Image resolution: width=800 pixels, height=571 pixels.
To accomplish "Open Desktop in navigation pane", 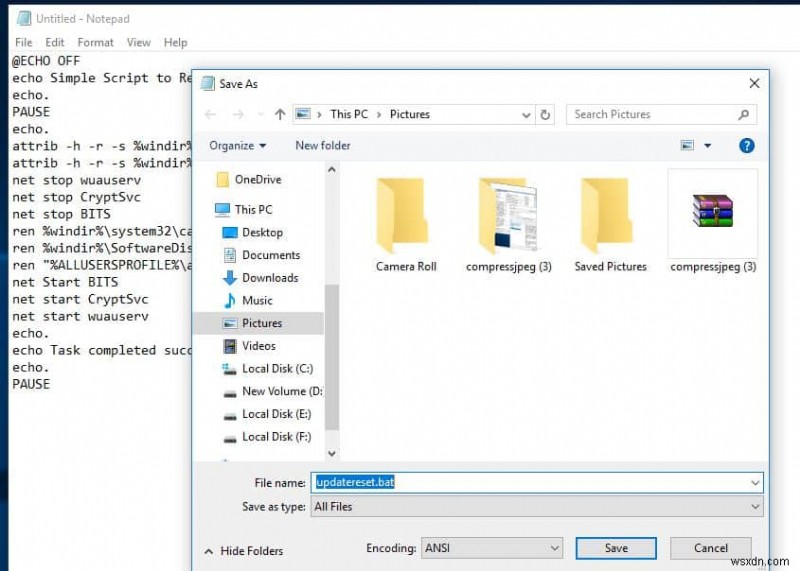I will point(262,233).
